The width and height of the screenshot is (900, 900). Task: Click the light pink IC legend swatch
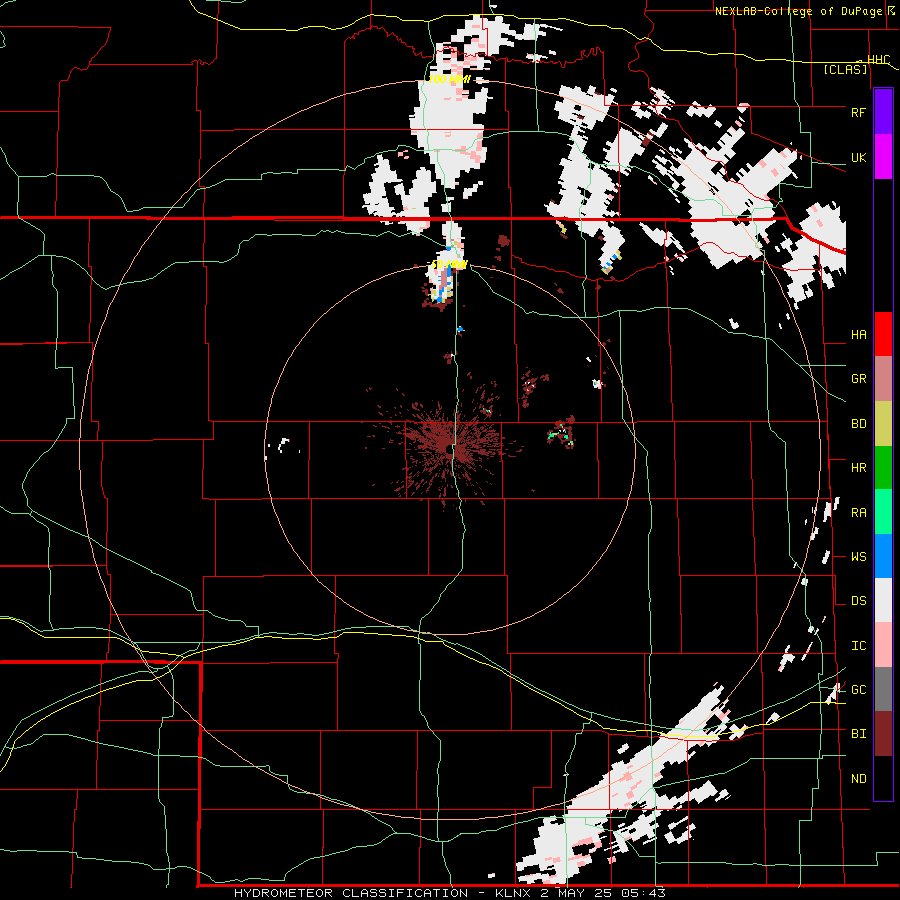(883, 645)
